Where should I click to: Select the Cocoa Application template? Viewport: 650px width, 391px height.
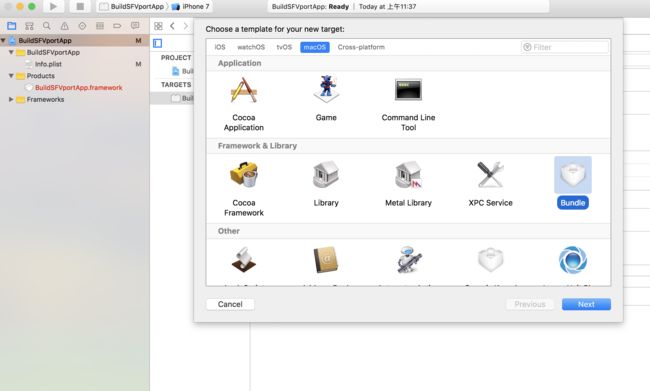(244, 104)
